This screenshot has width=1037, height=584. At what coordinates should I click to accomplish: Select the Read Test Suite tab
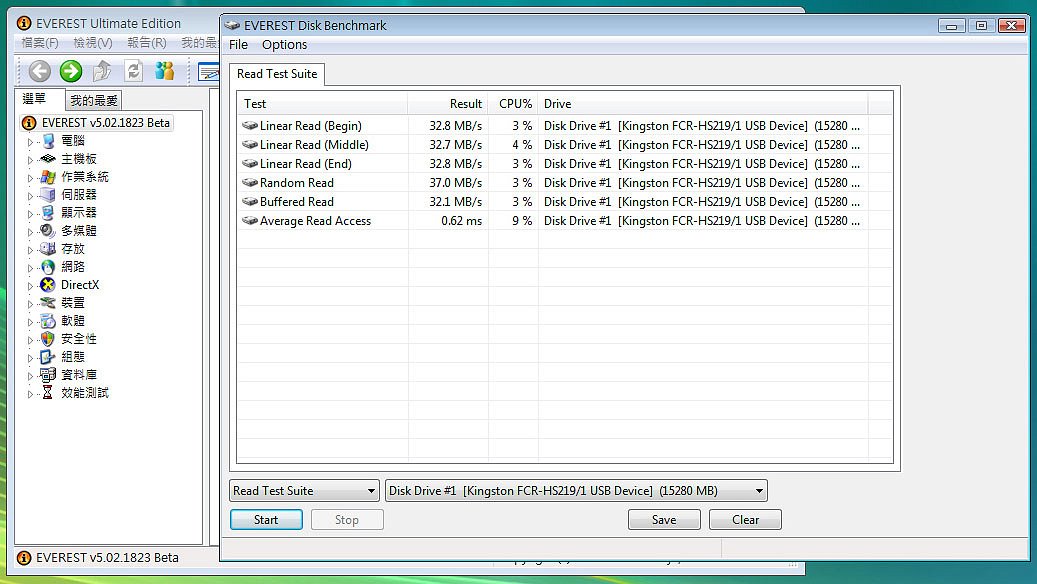click(x=277, y=74)
